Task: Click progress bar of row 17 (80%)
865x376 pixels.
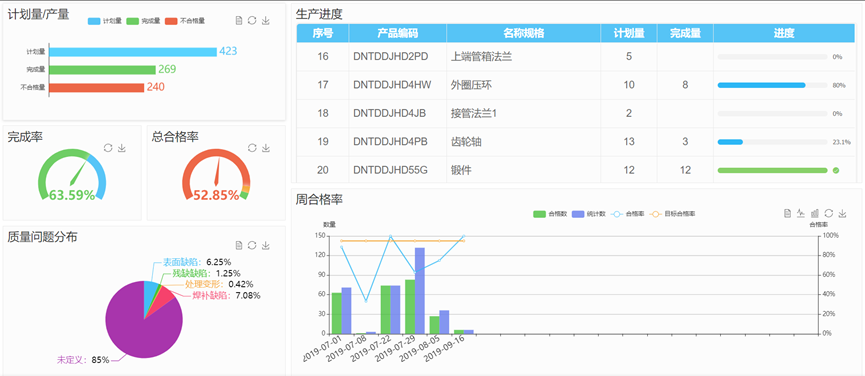Action: (772, 85)
